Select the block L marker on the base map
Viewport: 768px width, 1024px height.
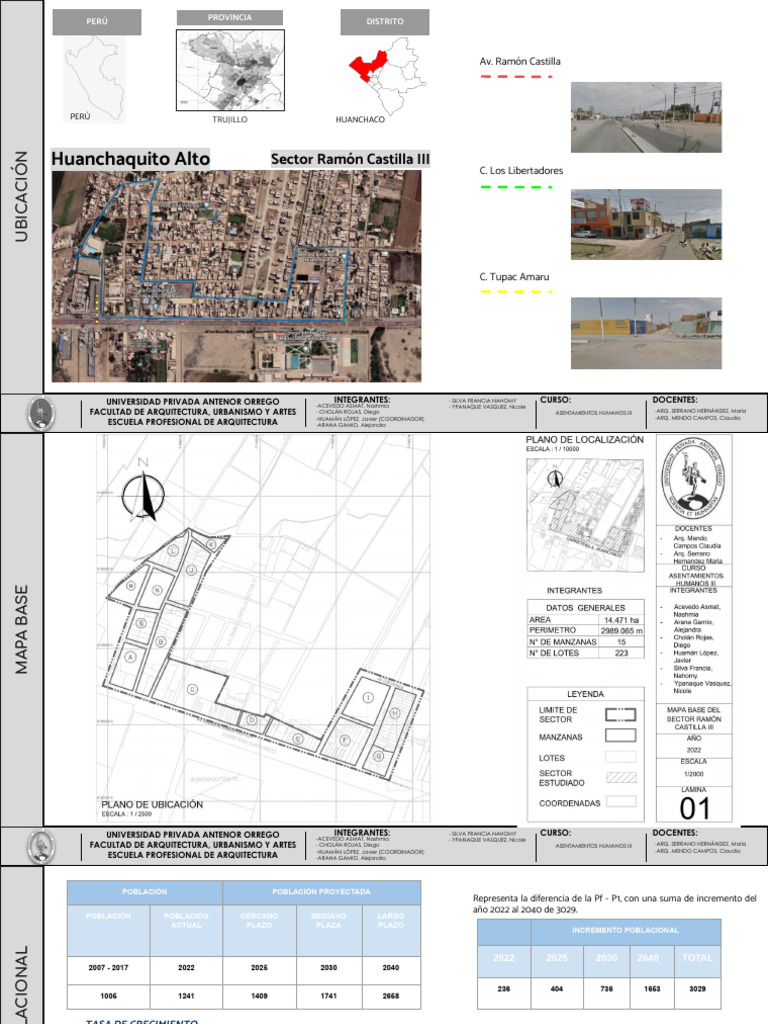coord(174,551)
